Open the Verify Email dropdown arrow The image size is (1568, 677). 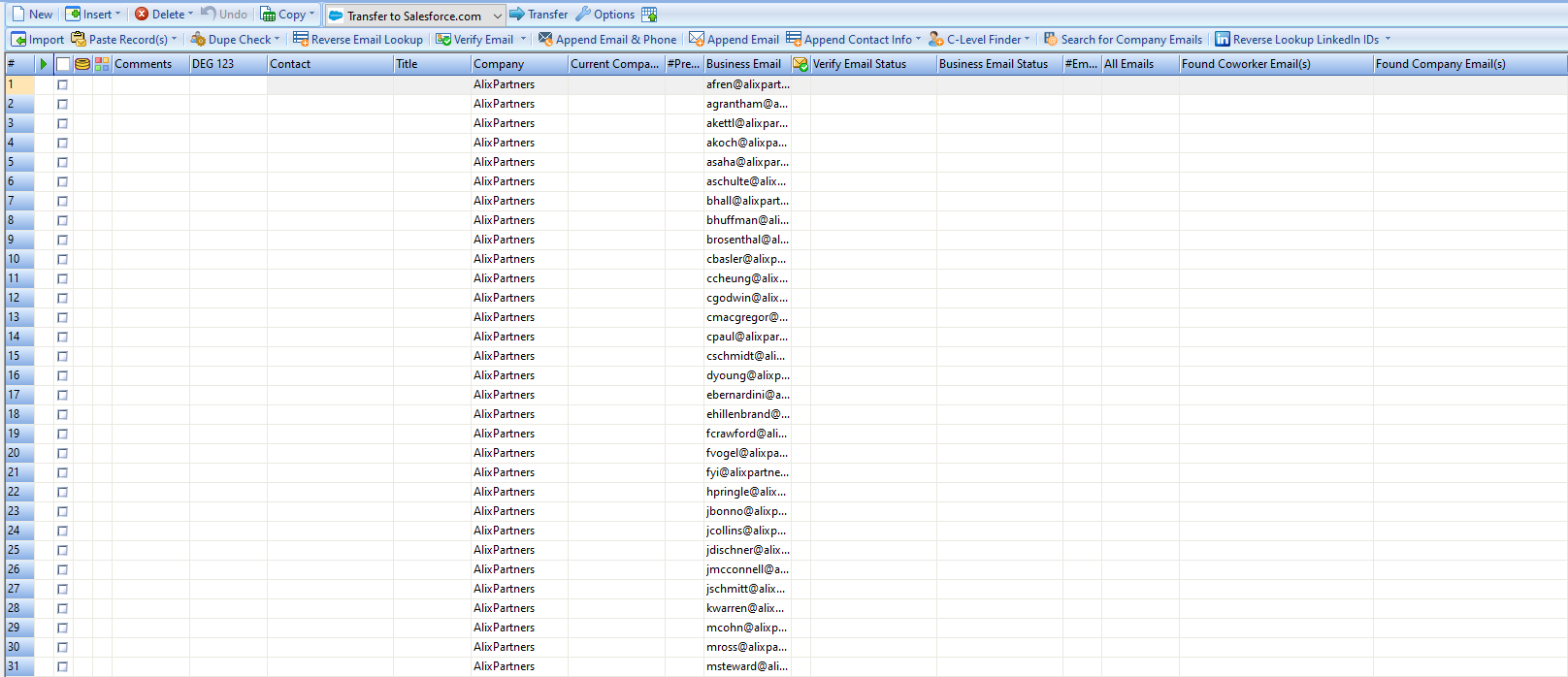pos(523,40)
